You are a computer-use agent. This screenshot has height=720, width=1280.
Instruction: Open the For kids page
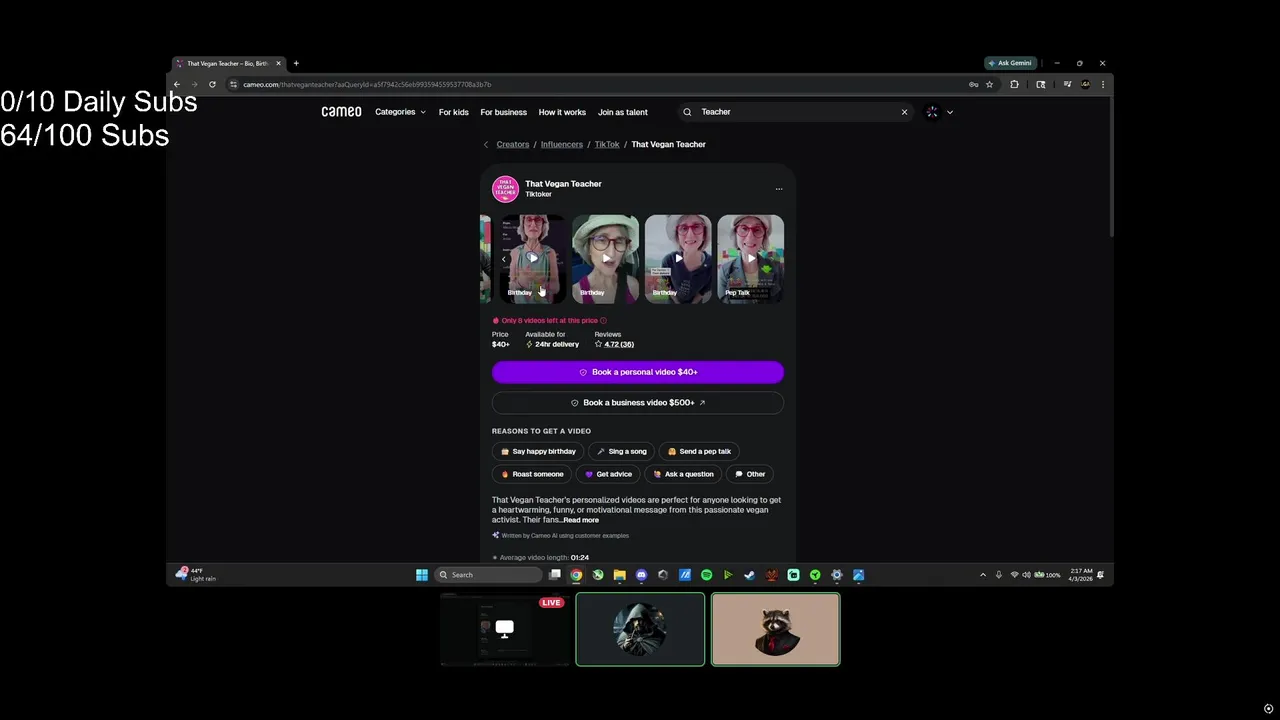click(x=453, y=112)
